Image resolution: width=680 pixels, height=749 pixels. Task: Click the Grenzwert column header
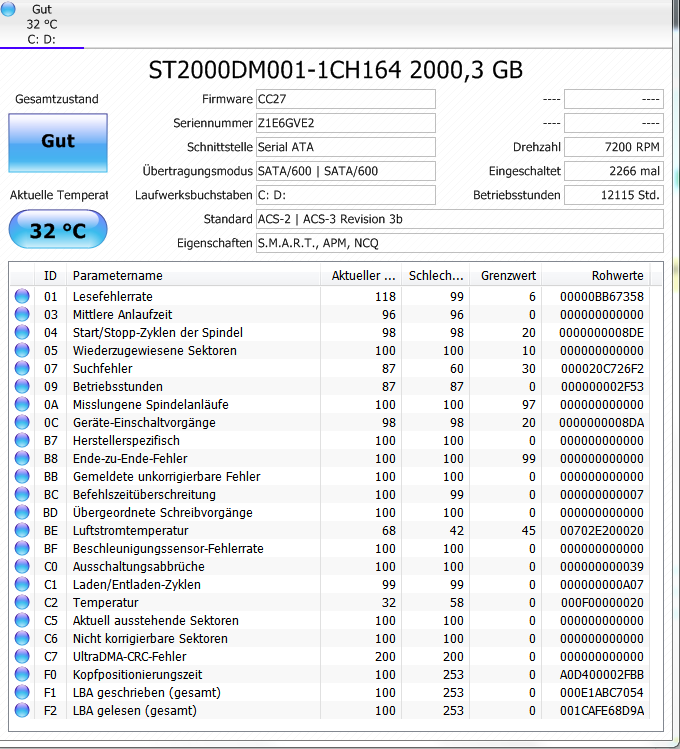[506, 276]
